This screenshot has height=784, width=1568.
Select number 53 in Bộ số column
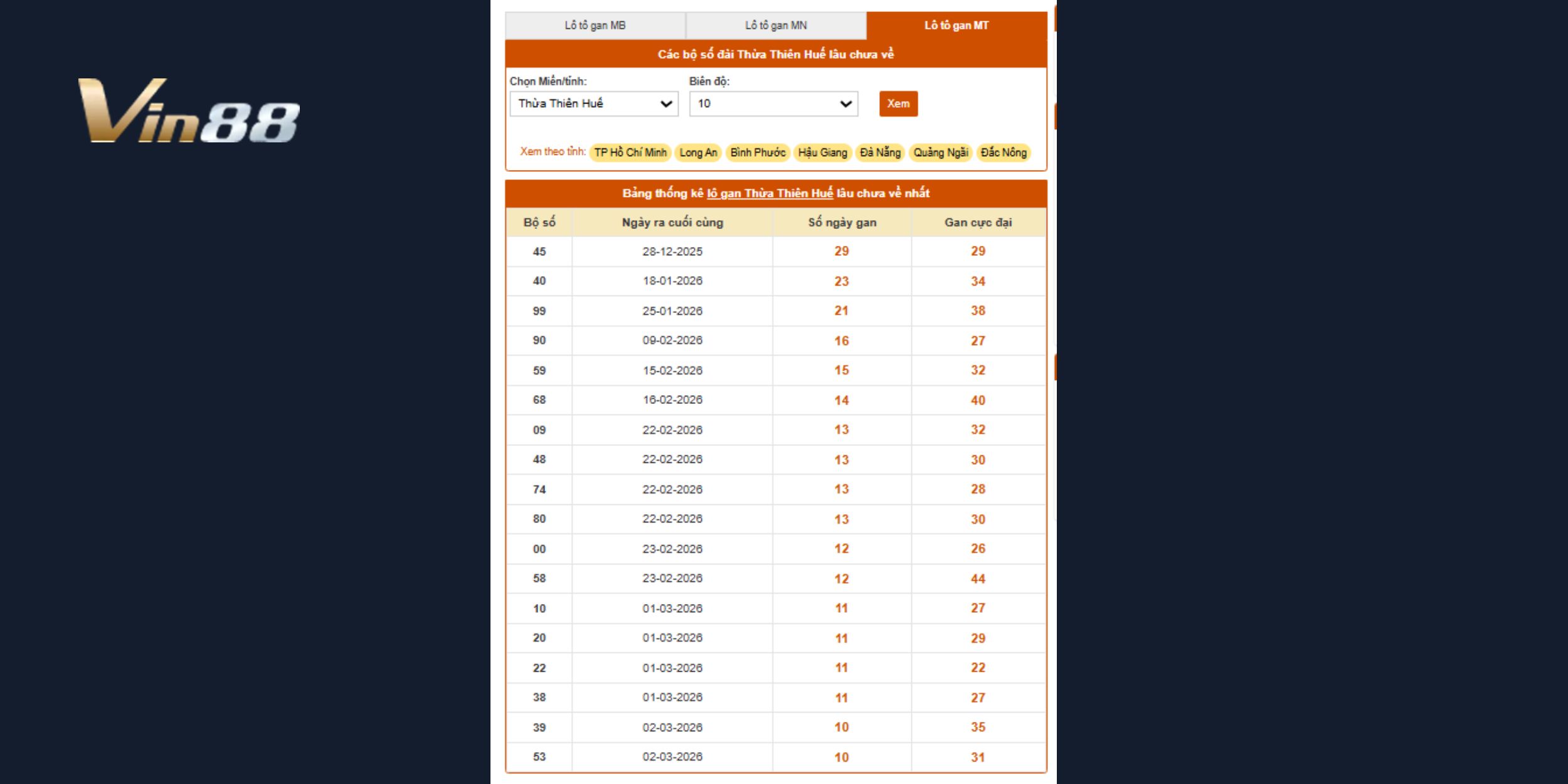click(x=539, y=757)
